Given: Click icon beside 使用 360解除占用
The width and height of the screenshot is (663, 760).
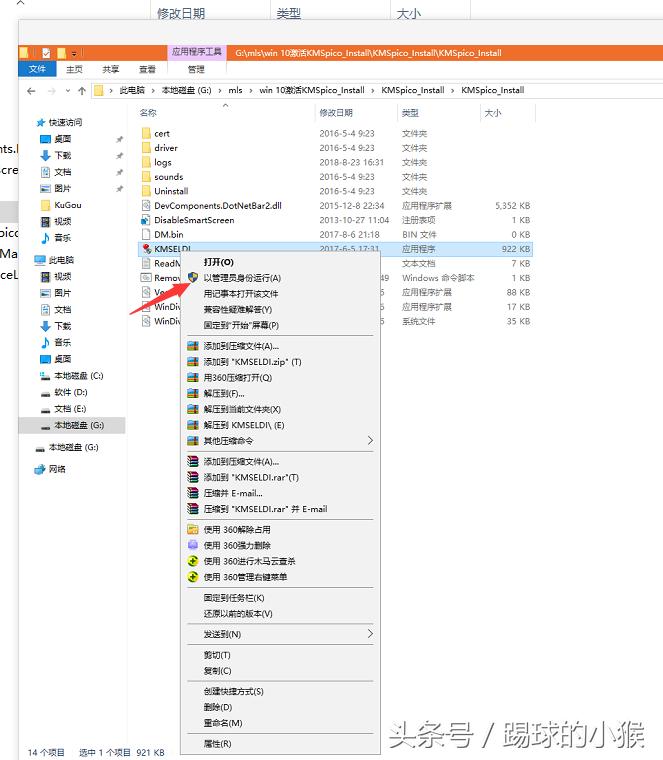Looking at the screenshot, I should 193,530.
